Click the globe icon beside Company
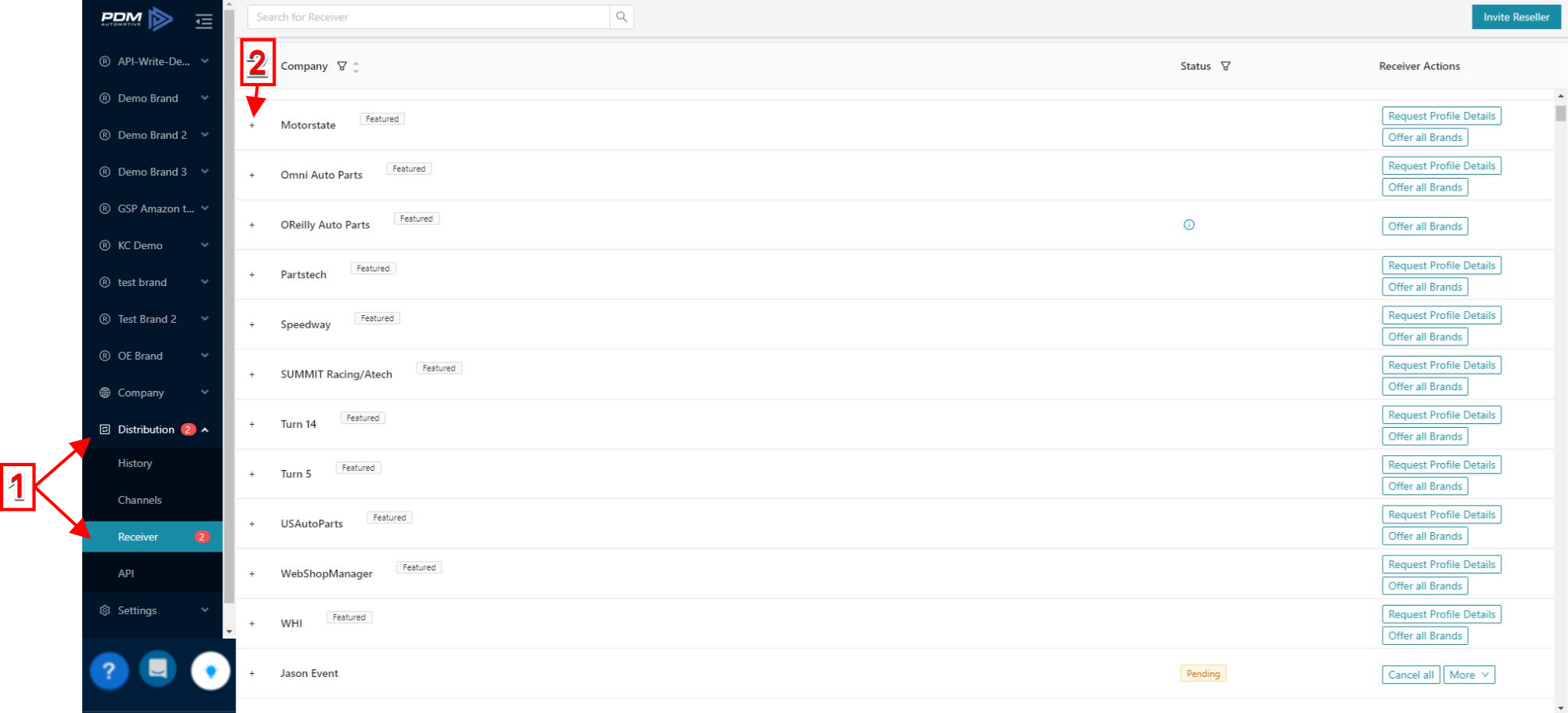 pos(105,393)
